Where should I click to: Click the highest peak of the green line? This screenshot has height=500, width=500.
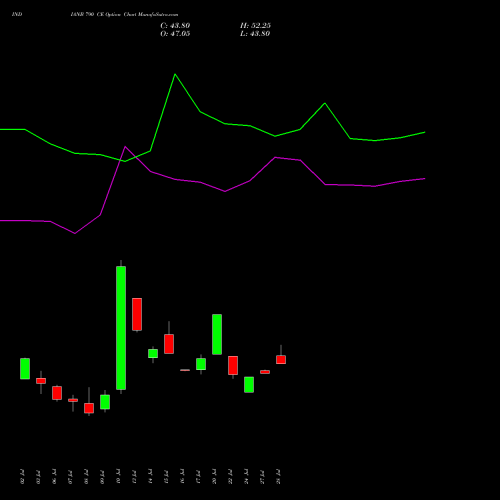[175, 74]
